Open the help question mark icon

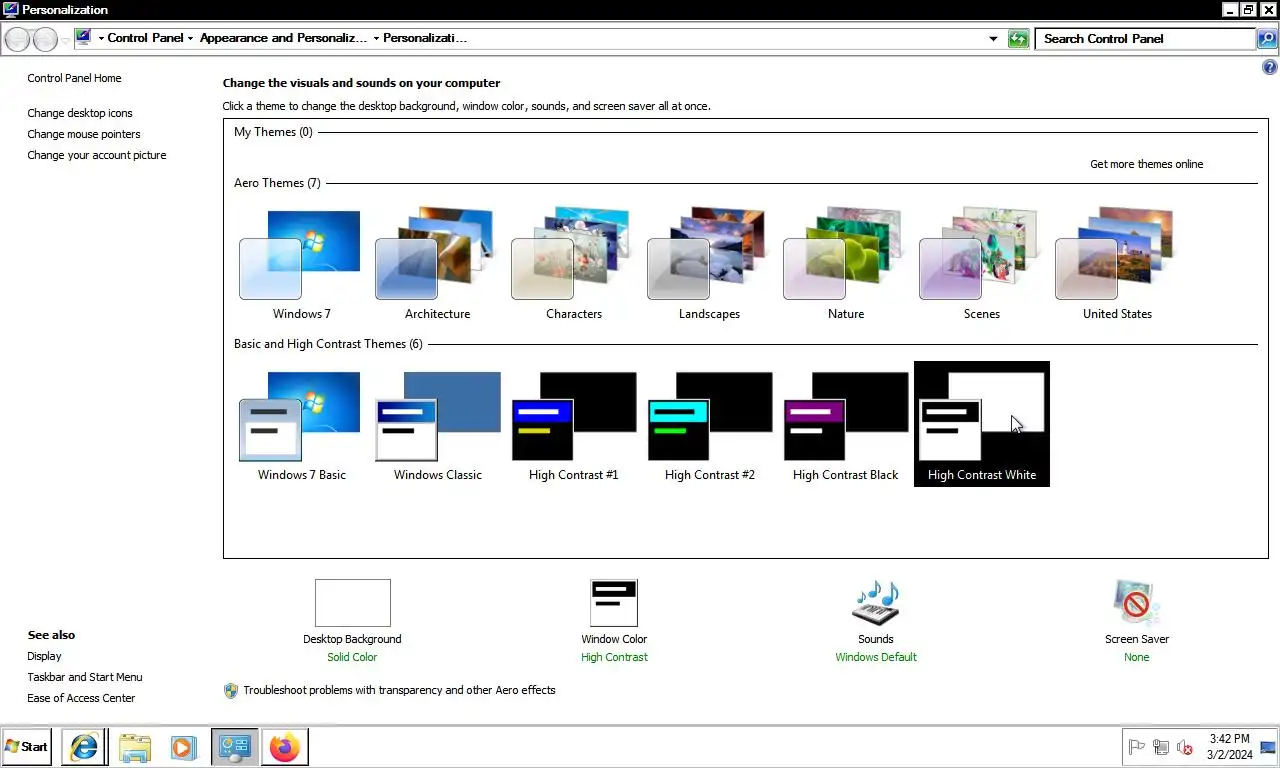1269,68
